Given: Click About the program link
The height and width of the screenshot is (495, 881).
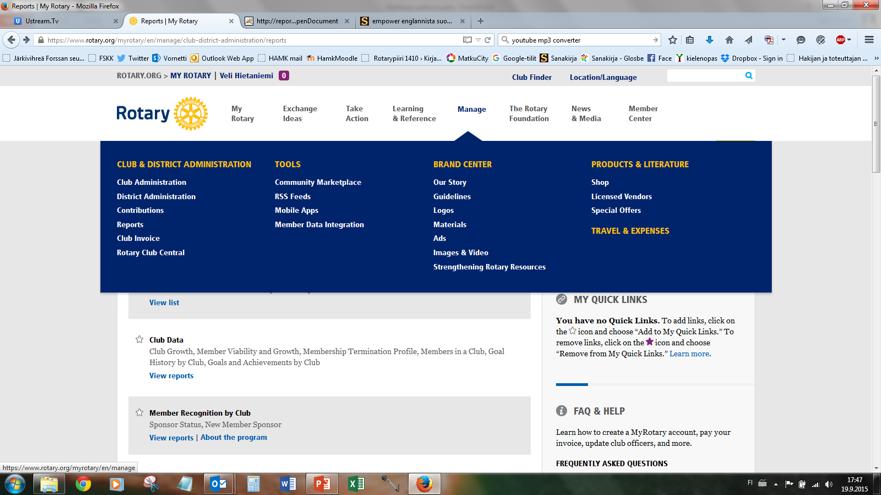Looking at the screenshot, I should [x=234, y=437].
